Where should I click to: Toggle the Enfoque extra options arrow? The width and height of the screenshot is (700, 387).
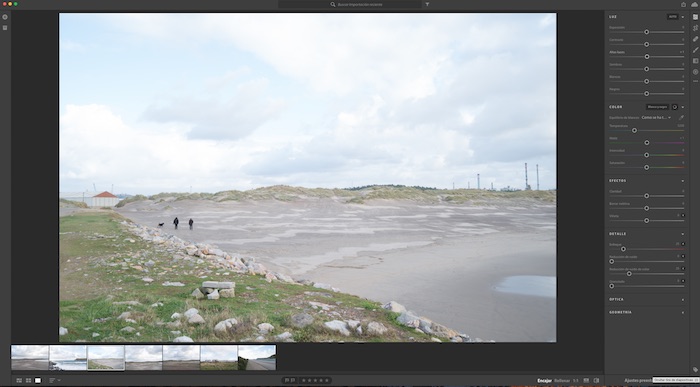point(683,244)
